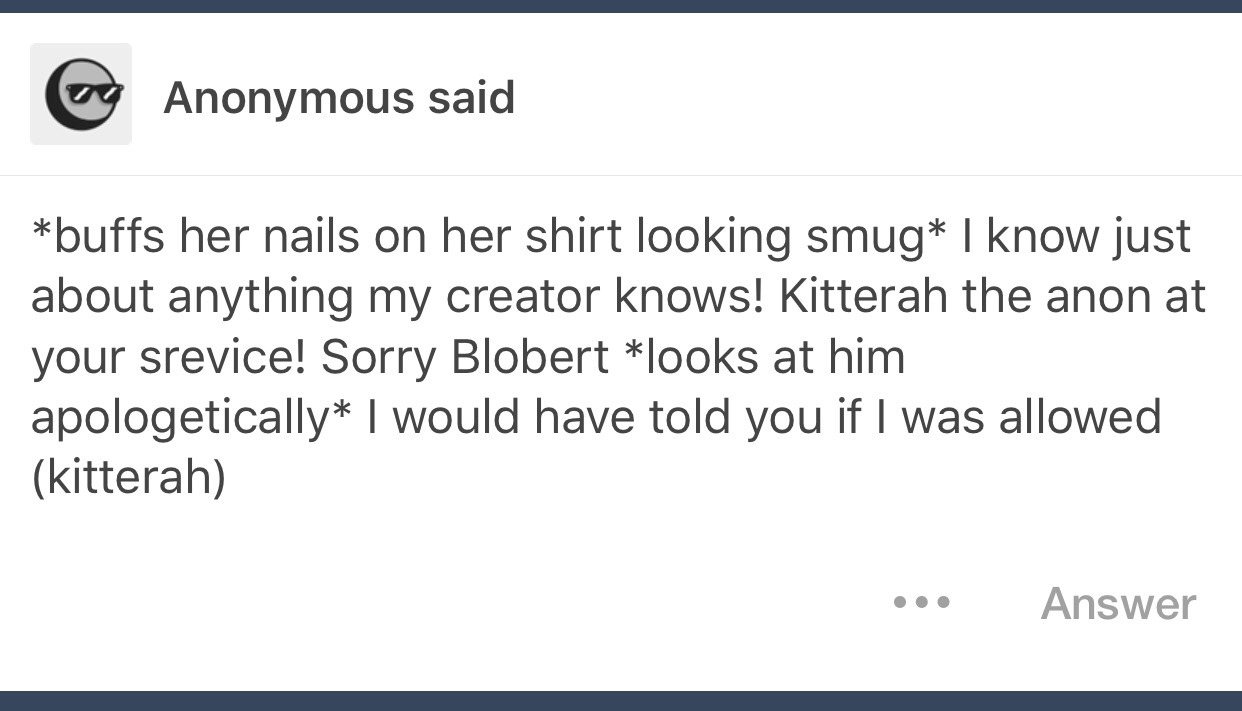Open the three-dot options menu
This screenshot has width=1242, height=711.
pyautogui.click(x=921, y=603)
